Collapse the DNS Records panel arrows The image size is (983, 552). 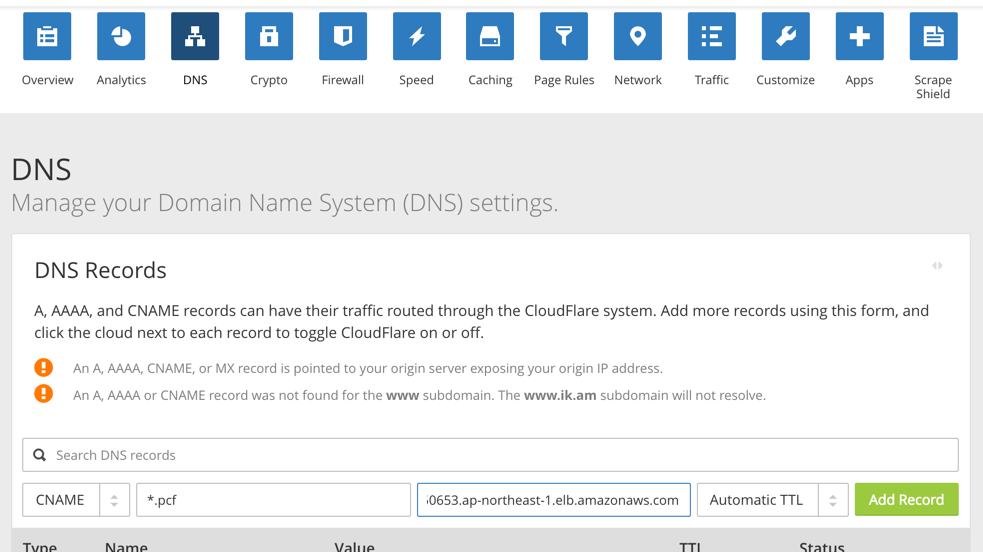coord(937,266)
